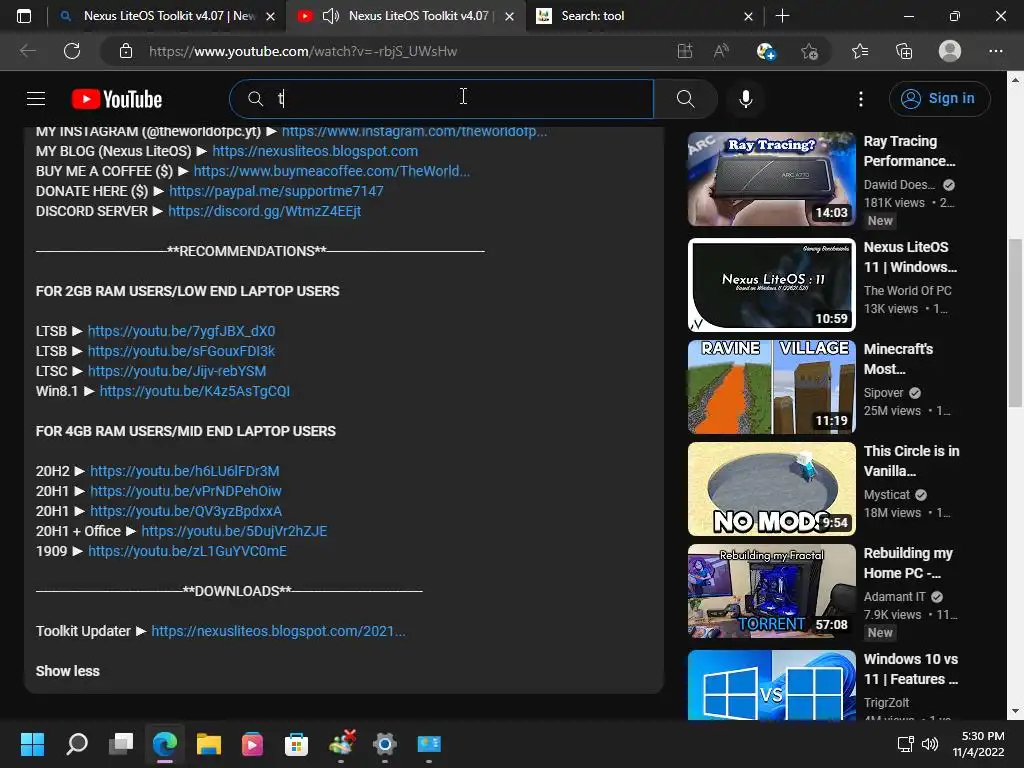The height and width of the screenshot is (768, 1024).
Task: Open the YouTube guide hamburger menu
Action: pos(36,99)
